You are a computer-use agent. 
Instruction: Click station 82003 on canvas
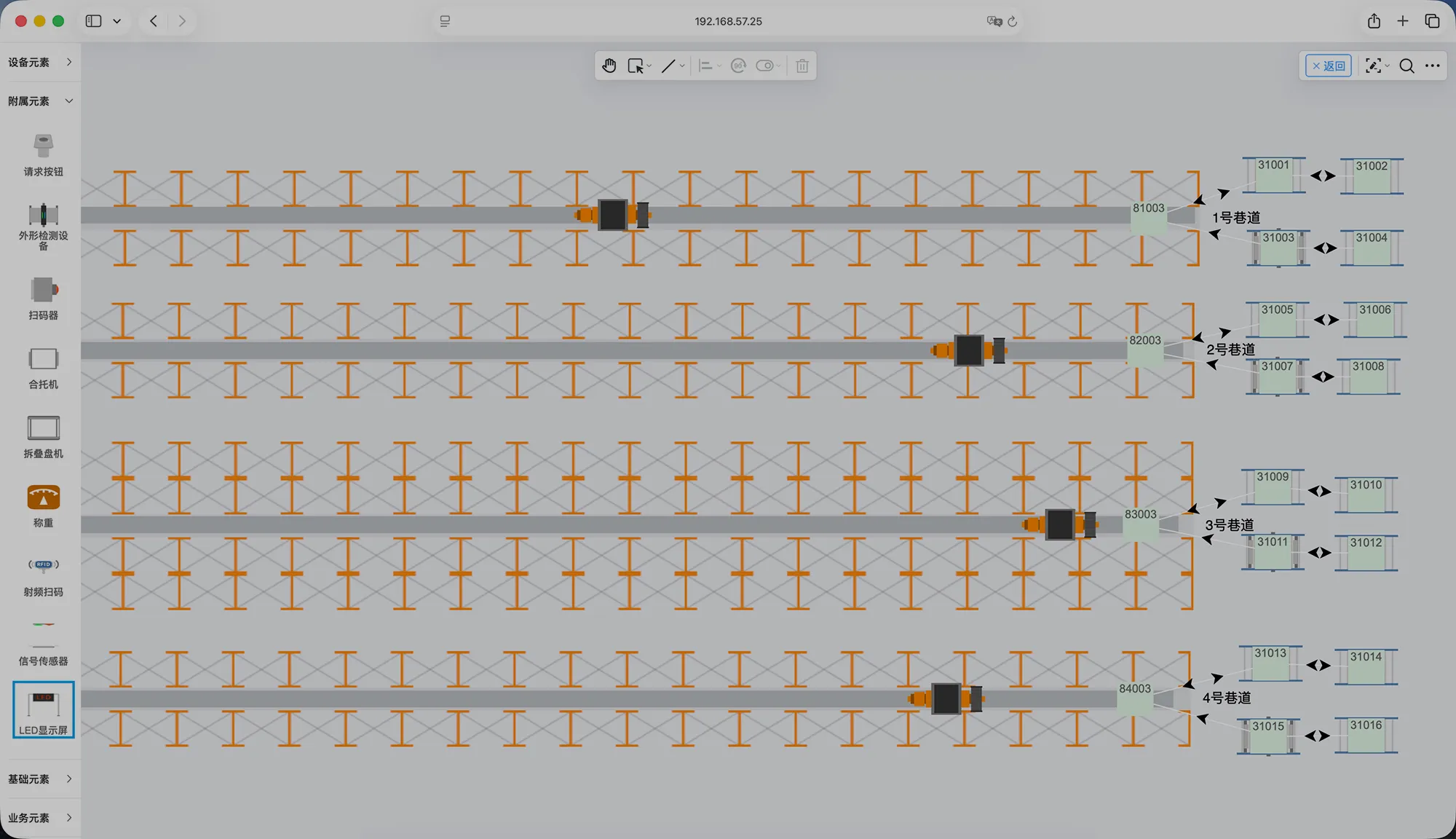1145,350
